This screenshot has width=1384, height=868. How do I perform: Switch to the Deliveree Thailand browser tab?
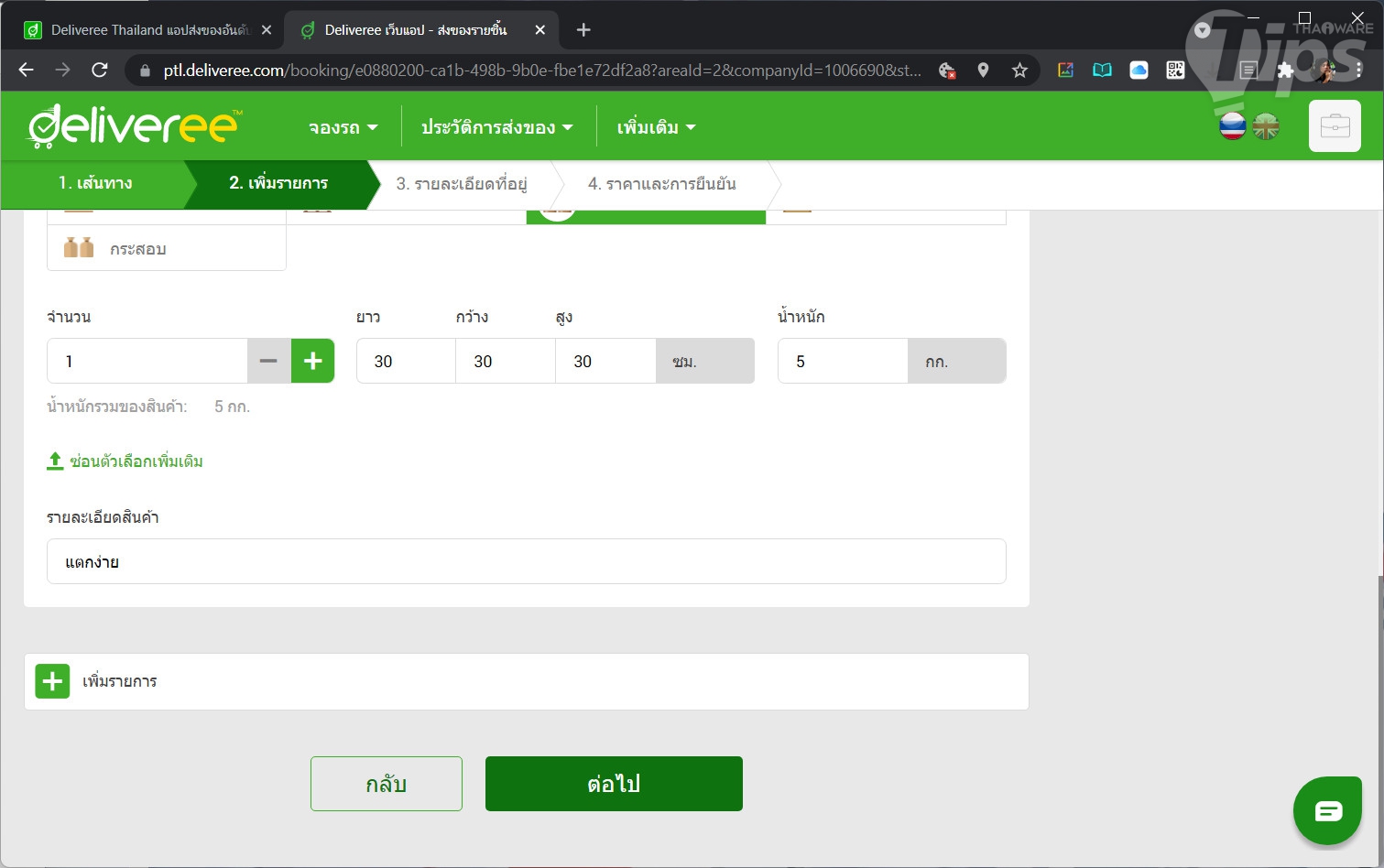tap(147, 30)
